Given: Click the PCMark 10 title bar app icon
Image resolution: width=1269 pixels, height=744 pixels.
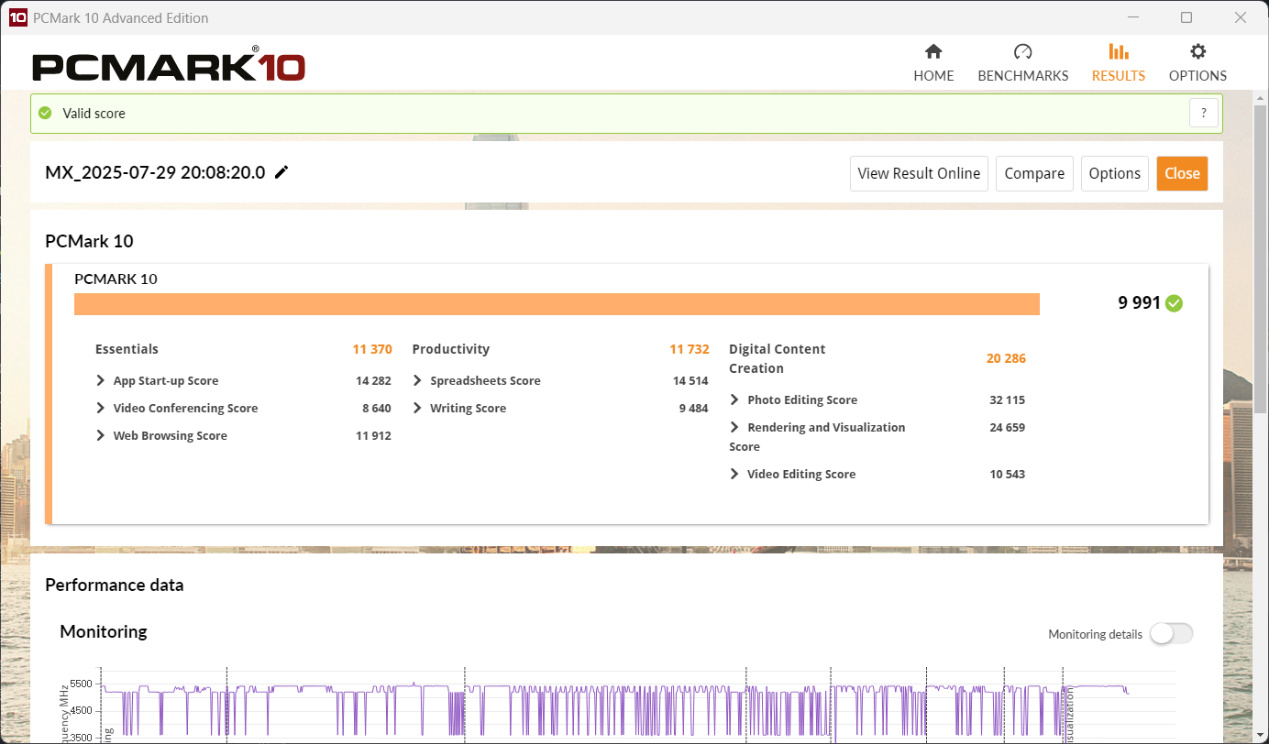Looking at the screenshot, I should point(17,17).
